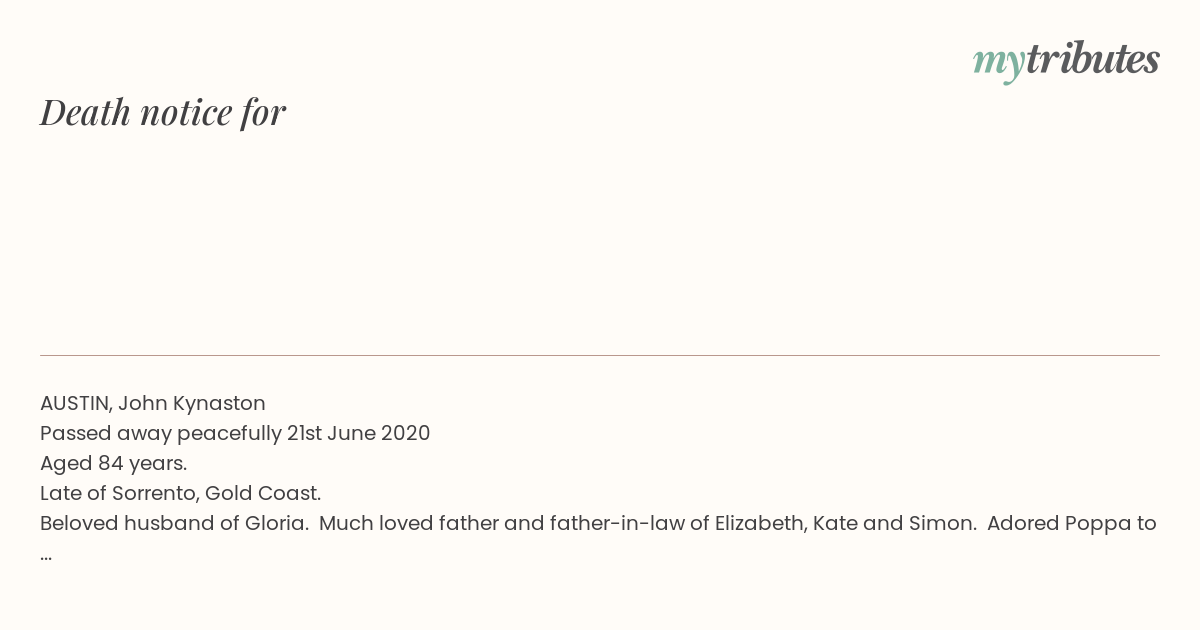Click the 'Beloved husband of Gloria' sentence
Viewport: 1200px width, 630px height.
point(174,523)
